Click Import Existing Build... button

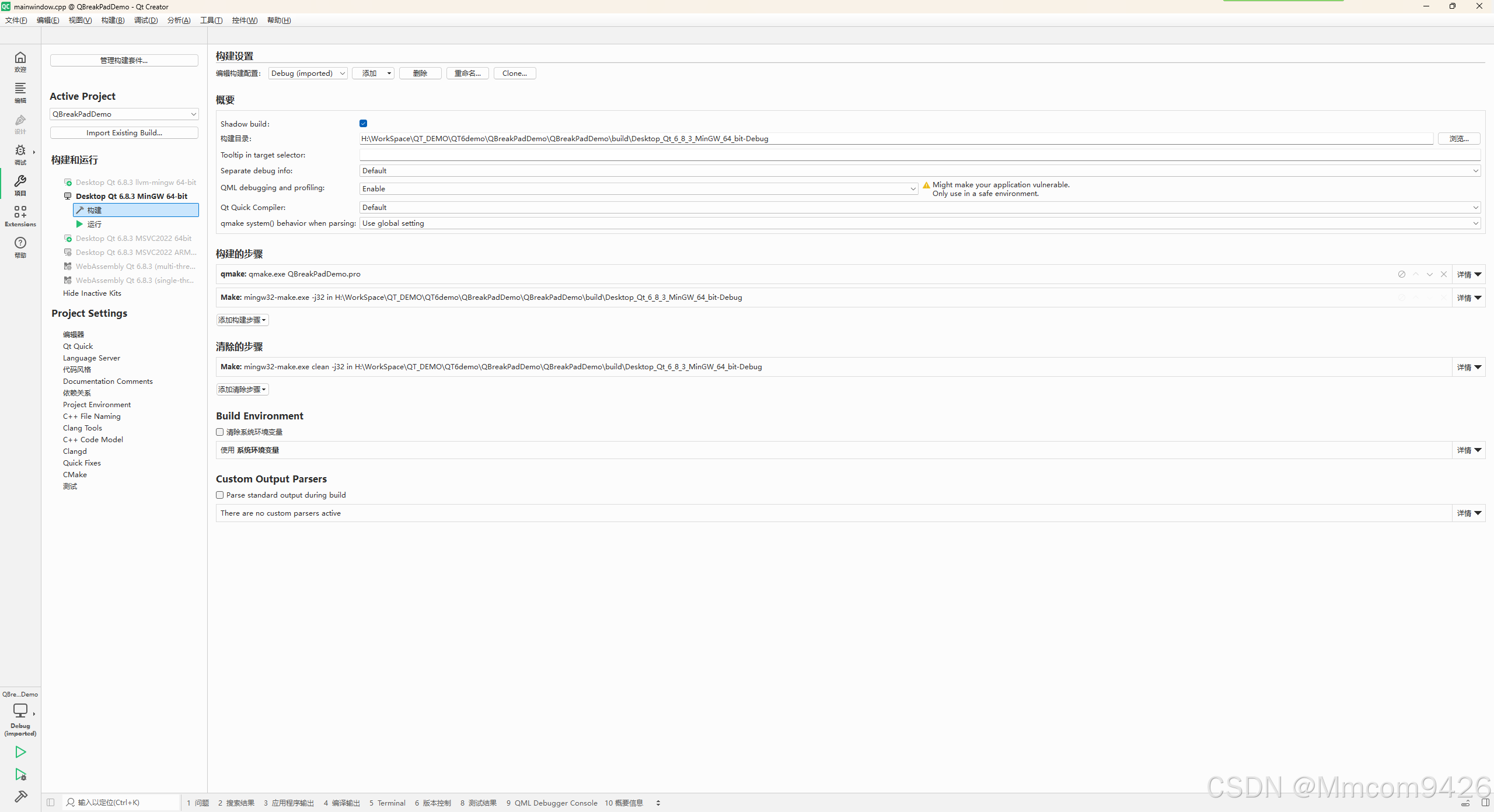click(x=124, y=133)
